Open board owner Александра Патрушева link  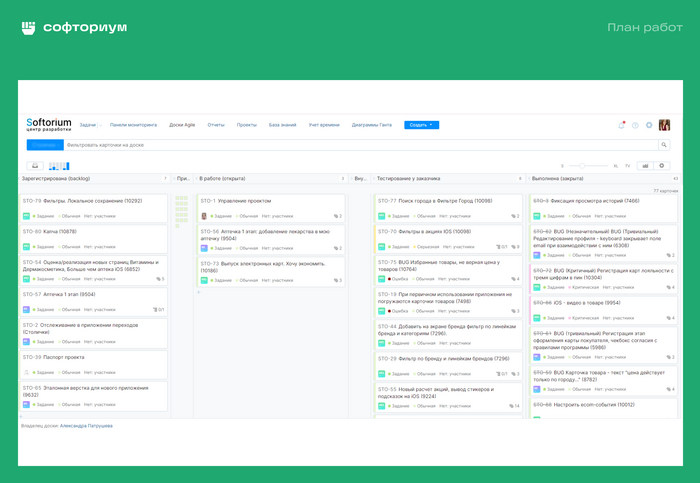pos(86,425)
